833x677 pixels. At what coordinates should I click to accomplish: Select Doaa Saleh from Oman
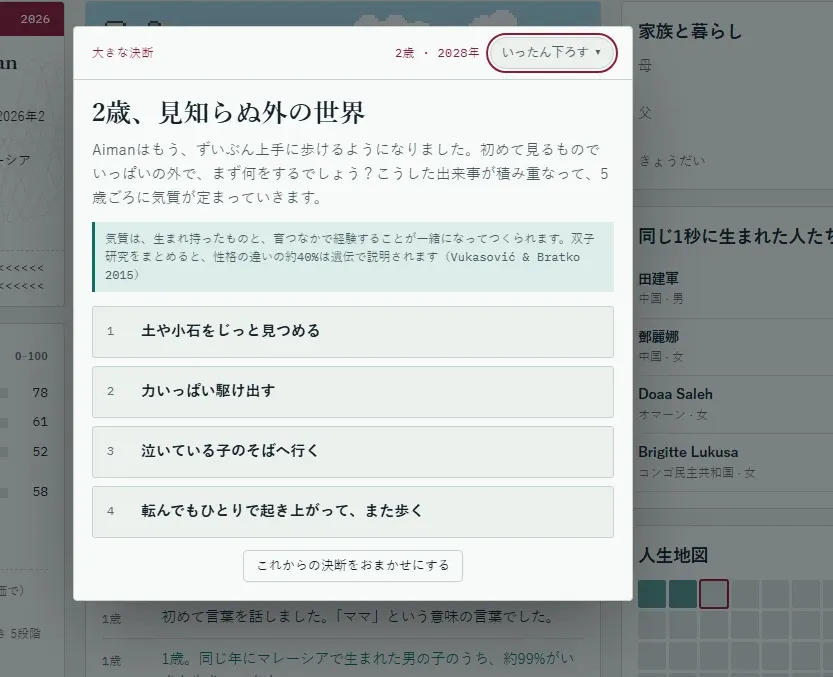tap(735, 404)
